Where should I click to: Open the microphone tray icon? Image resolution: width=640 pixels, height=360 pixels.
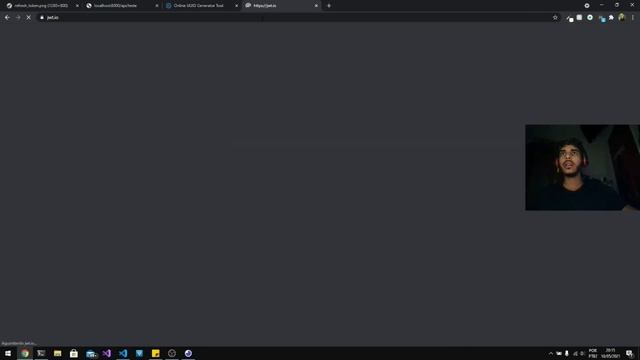(567, 353)
